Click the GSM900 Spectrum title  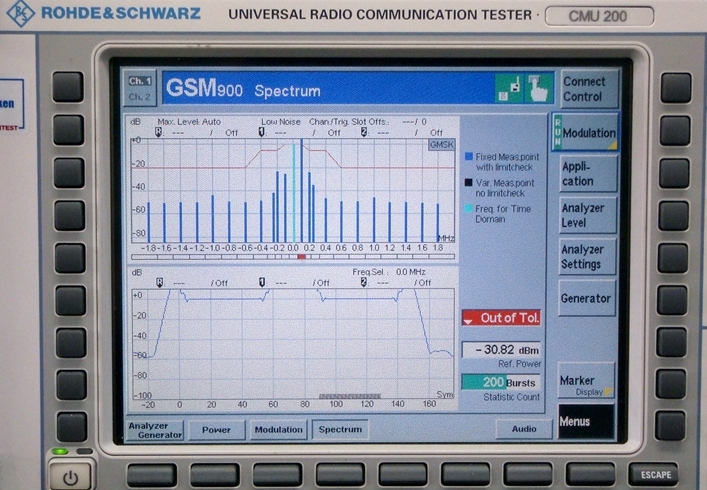click(x=243, y=88)
